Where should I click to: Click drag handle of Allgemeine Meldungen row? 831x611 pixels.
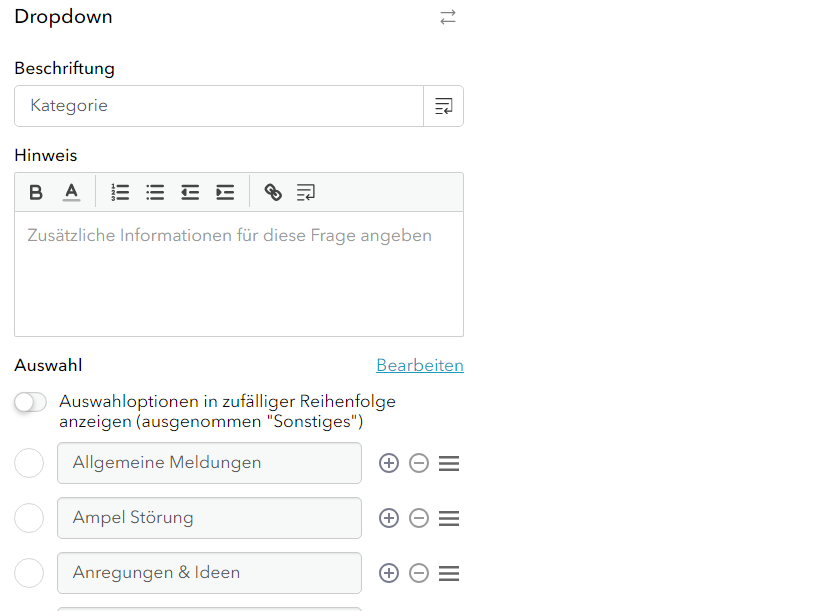pyautogui.click(x=449, y=463)
